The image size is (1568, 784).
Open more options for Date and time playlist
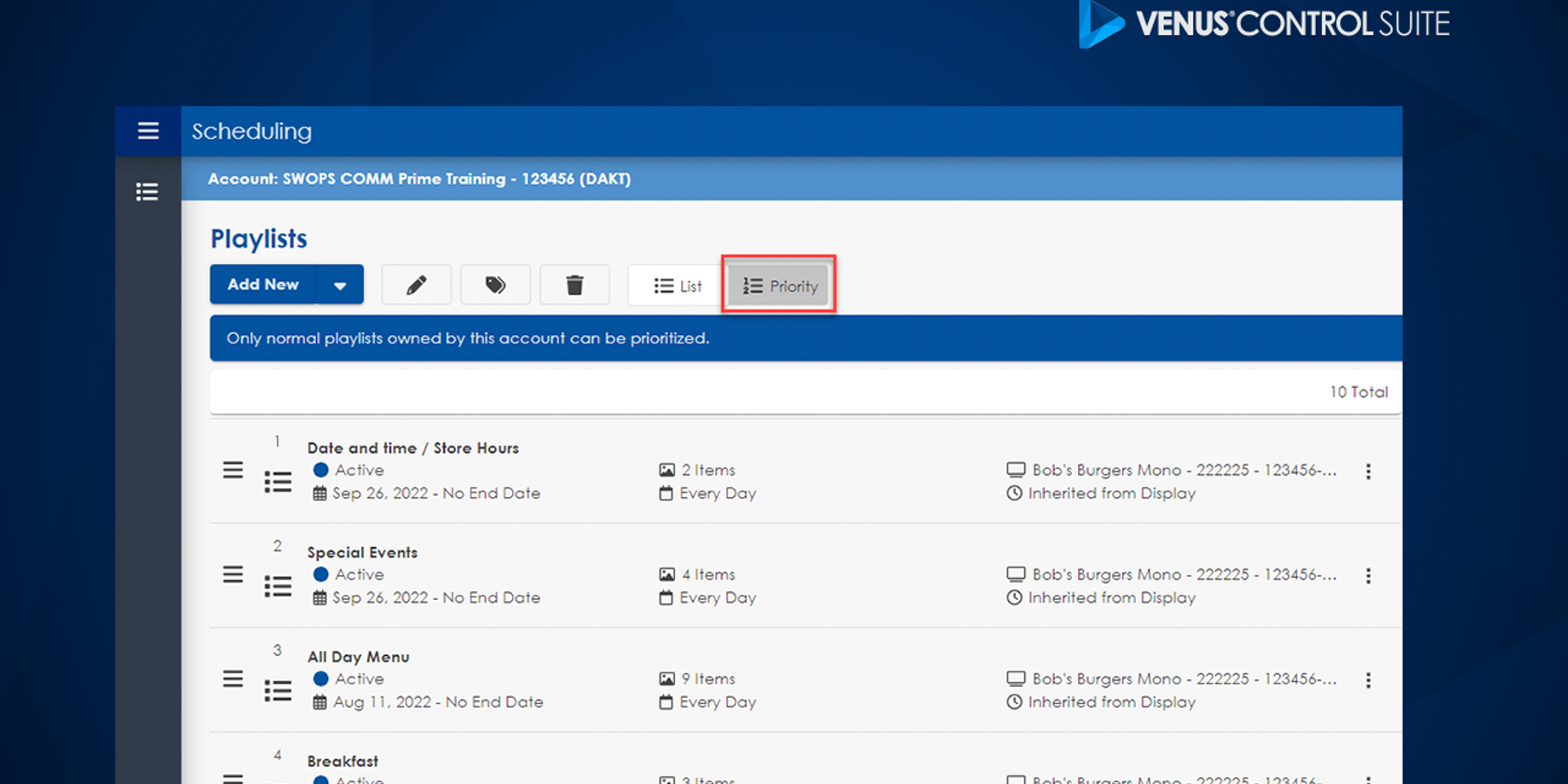pyautogui.click(x=1368, y=472)
